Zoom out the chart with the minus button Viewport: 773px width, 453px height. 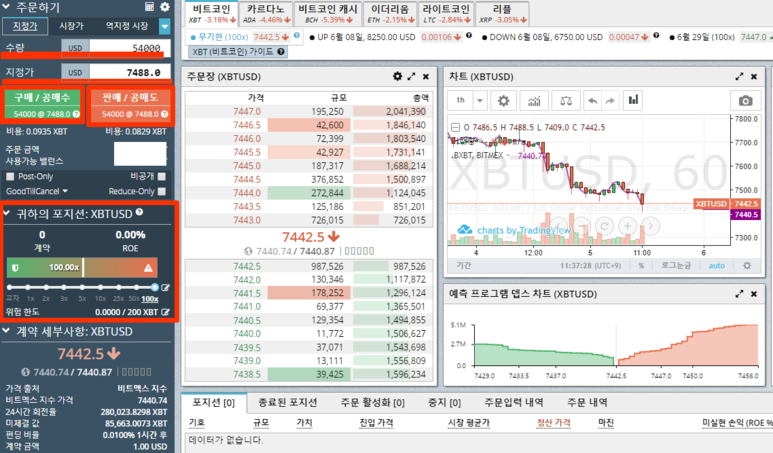583,226
